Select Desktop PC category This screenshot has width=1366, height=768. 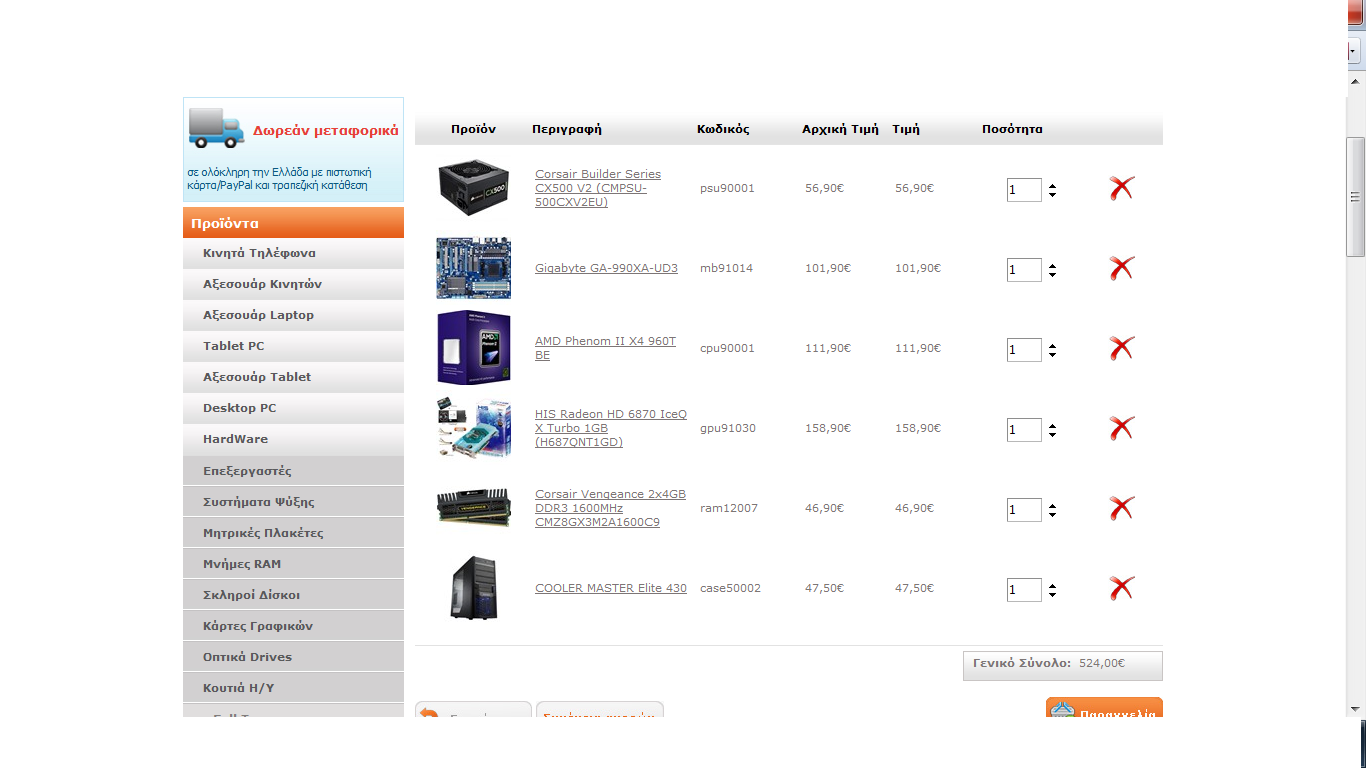[x=293, y=408]
